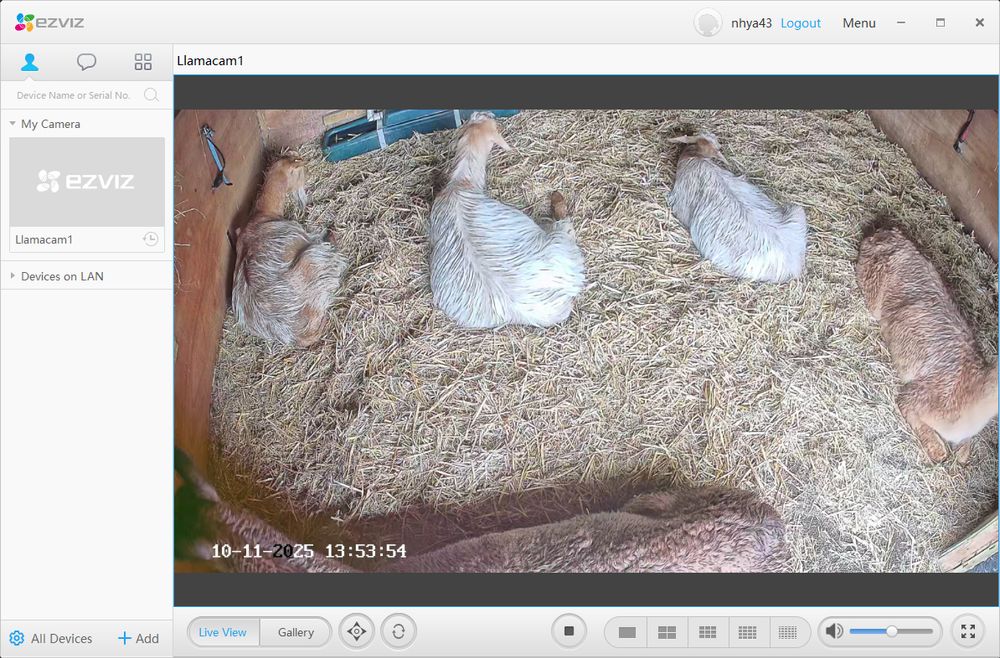Select four-window grid layout
This screenshot has height=658, width=1000.
click(x=667, y=632)
